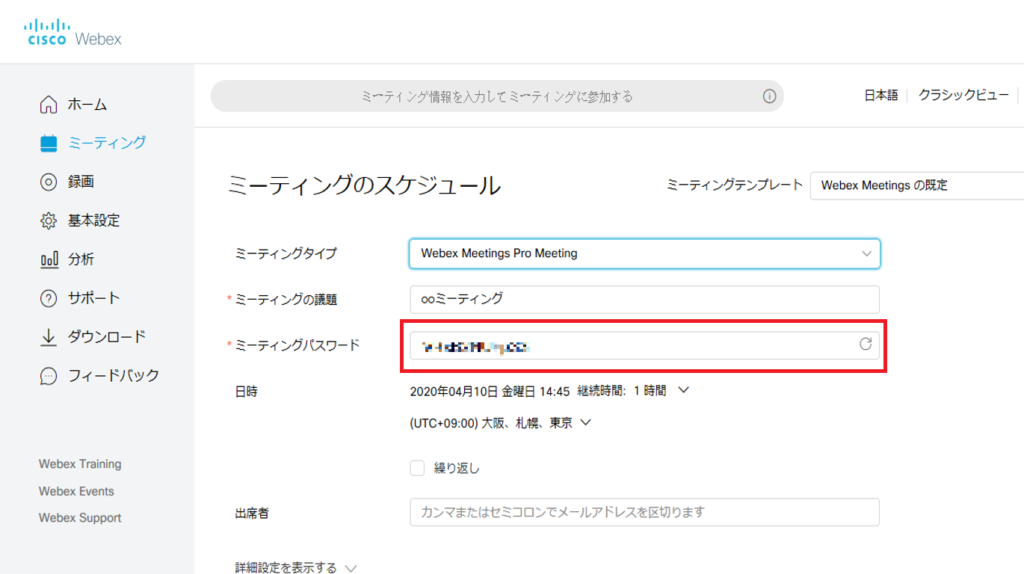This screenshot has width=1024, height=574.
Task: Click the meeting info search field
Action: [x=497, y=97]
